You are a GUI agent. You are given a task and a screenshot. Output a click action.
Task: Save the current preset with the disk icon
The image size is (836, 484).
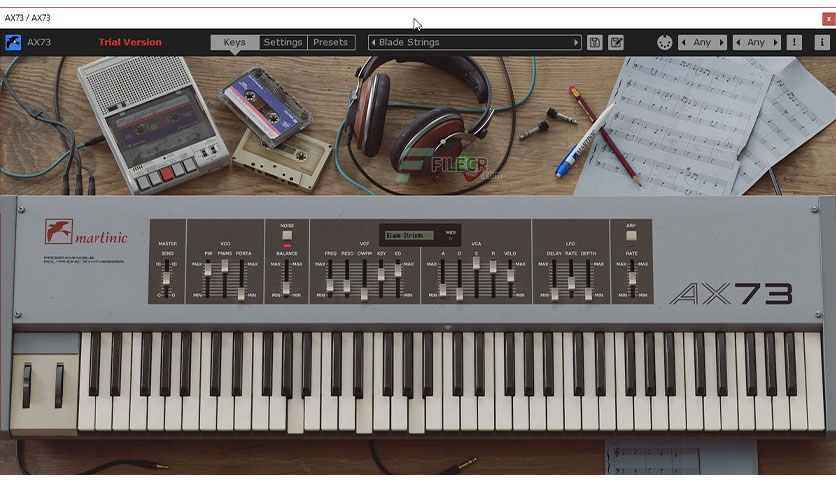(x=594, y=42)
